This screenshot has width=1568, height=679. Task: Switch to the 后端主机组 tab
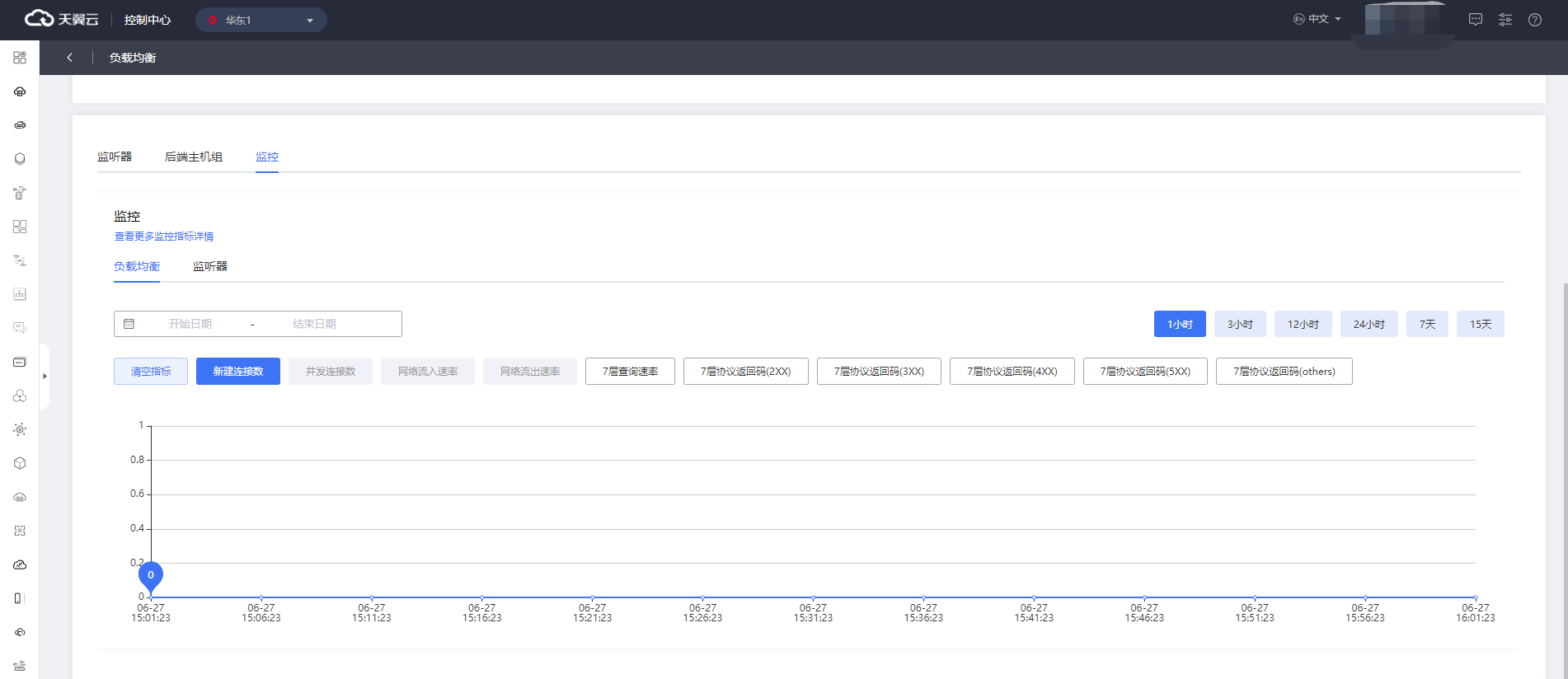[x=194, y=157]
